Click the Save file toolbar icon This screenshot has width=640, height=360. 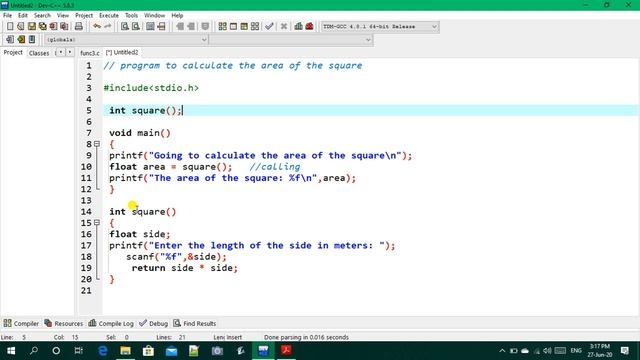point(31,27)
